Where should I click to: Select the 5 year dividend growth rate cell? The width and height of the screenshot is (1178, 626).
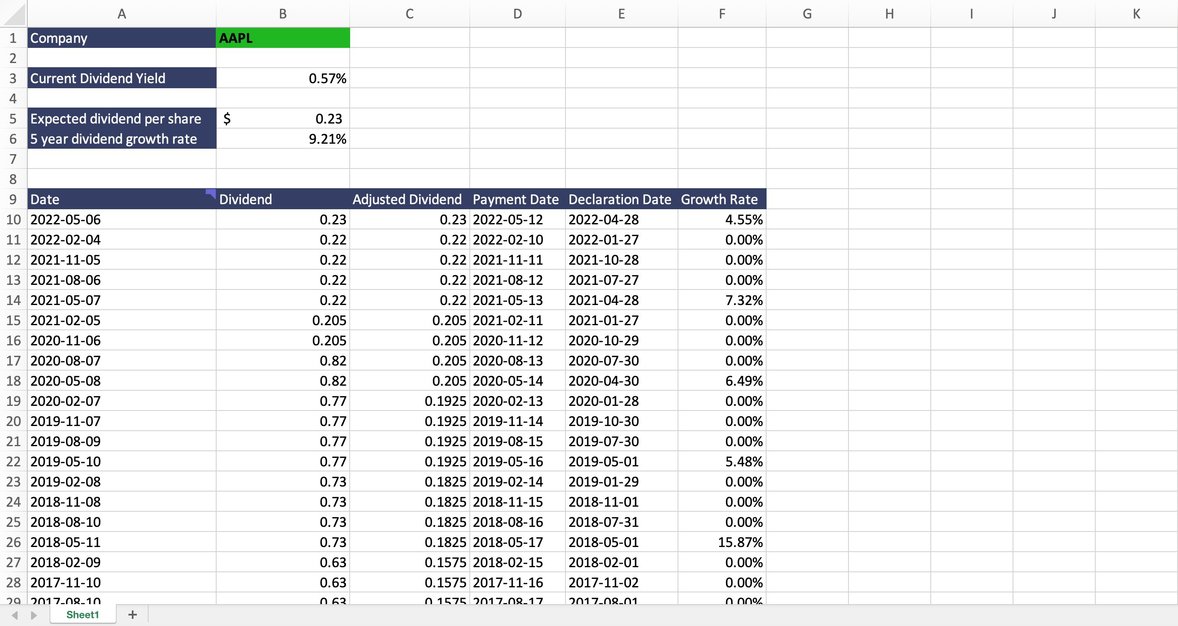(122, 138)
